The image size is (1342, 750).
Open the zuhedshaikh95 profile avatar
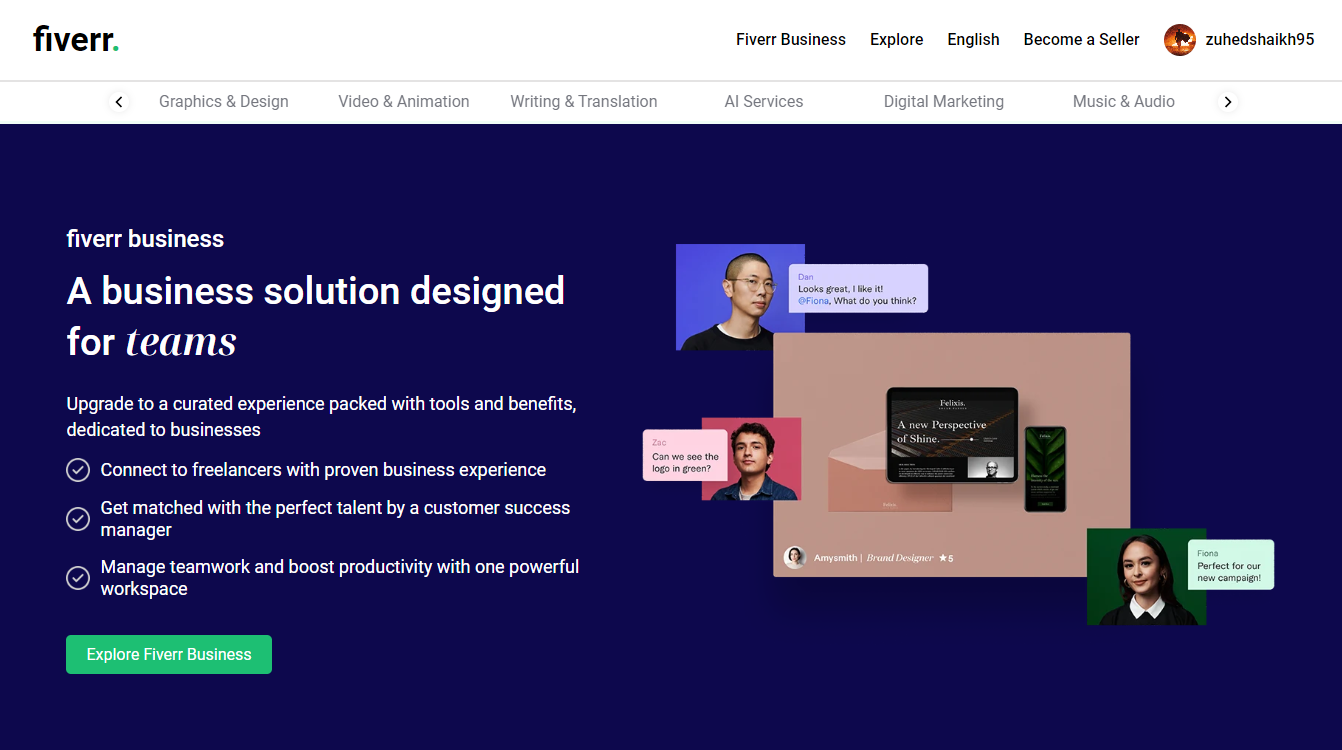[x=1180, y=40]
